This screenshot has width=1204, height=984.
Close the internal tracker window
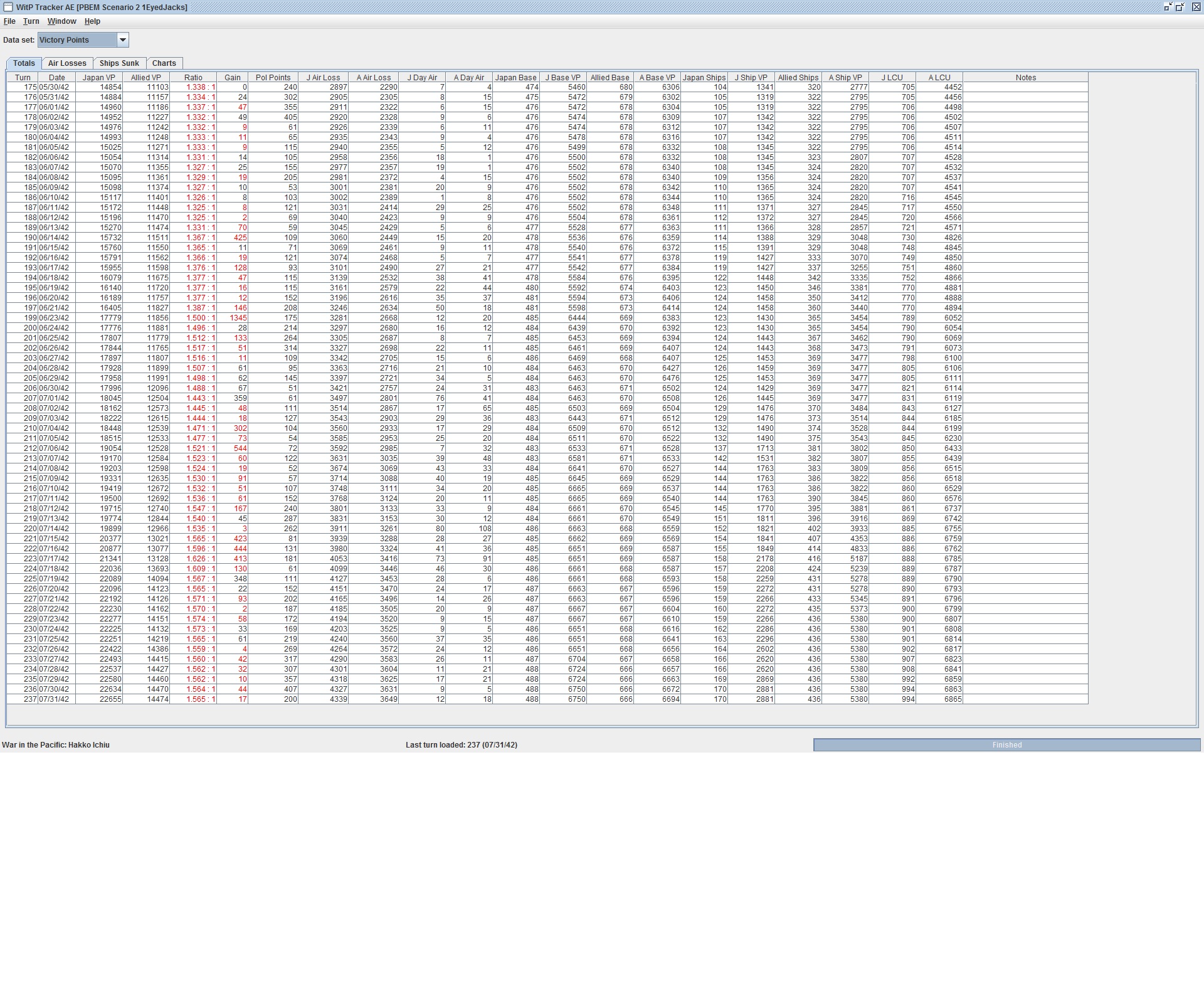tap(1196, 7)
